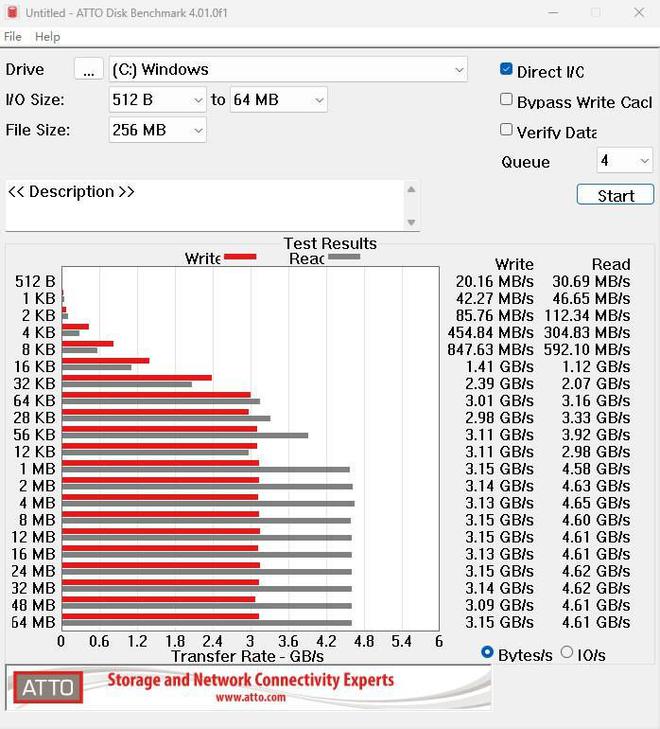660x729 pixels.
Task: Click the Storage and Network Connectivity Experts banner
Action: coord(251,680)
